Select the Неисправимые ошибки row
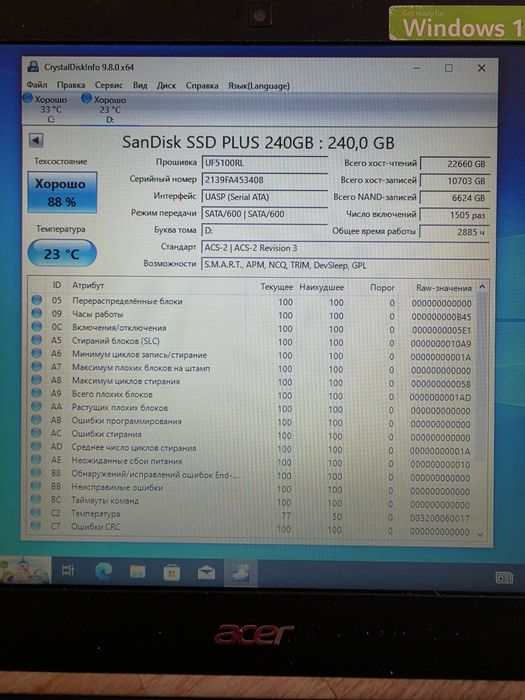This screenshot has height=700, width=525. (252, 488)
